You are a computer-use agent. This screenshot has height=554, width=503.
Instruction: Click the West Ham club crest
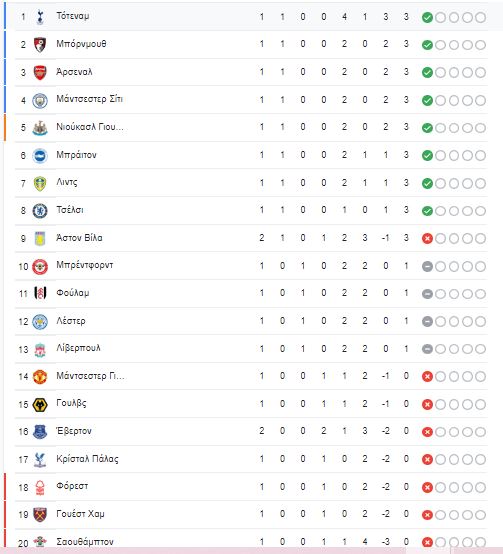[40, 515]
